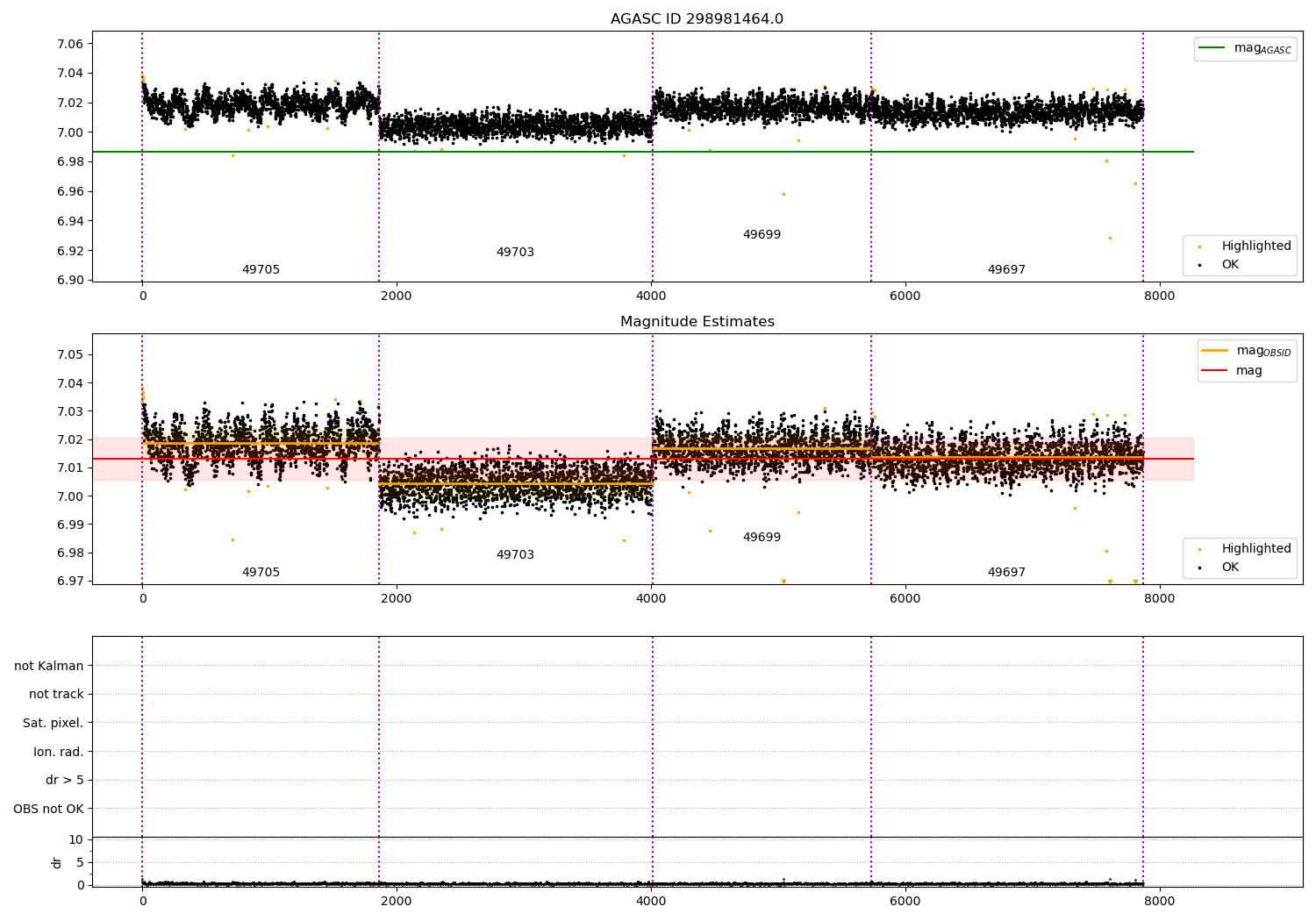Click obsid label 49697 in Magnitude Estimates plot
Viewport: 1316px width, 921px height.
[x=1006, y=573]
